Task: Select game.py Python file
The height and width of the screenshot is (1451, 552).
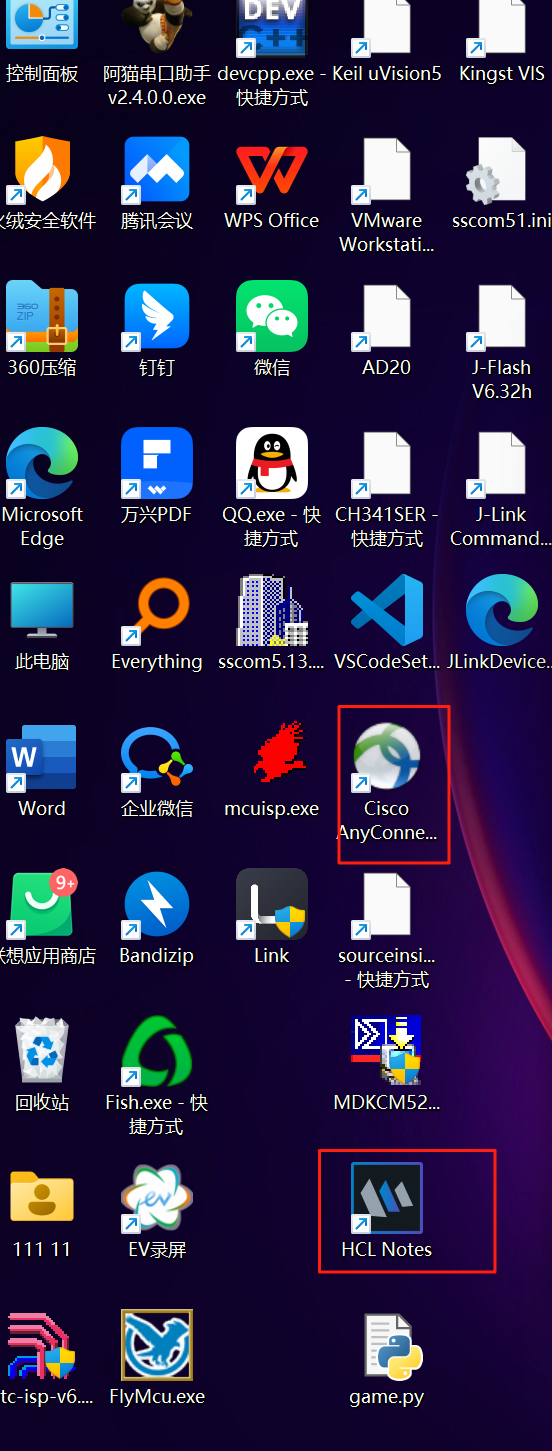Action: click(393, 1347)
